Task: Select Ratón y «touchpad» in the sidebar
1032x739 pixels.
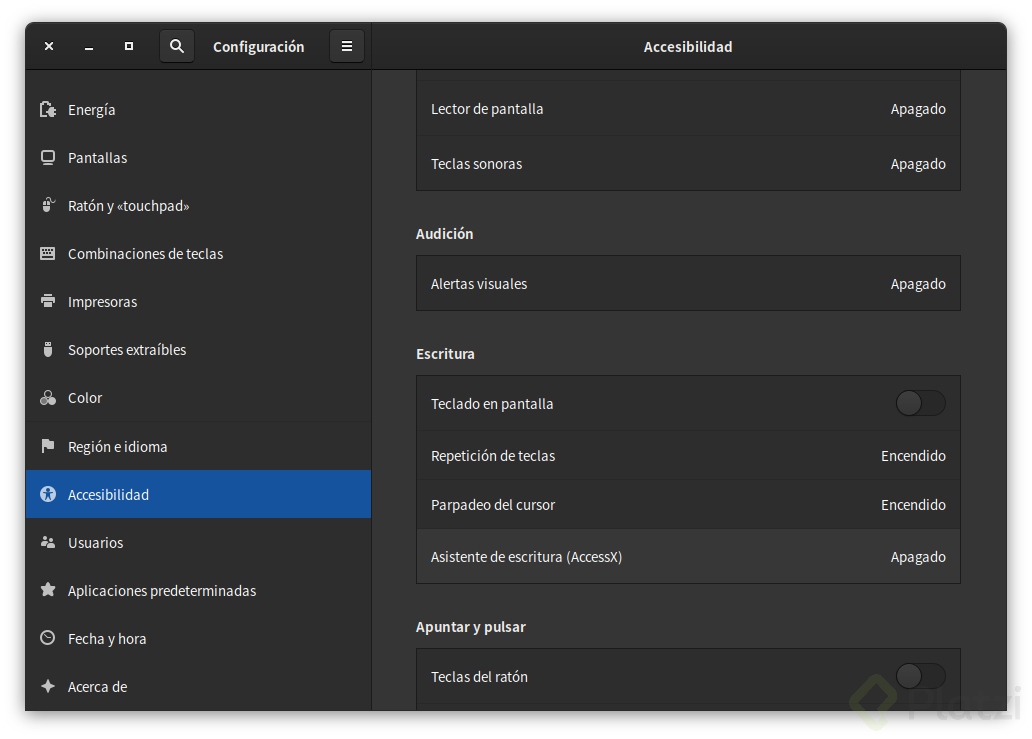Action: (x=198, y=206)
